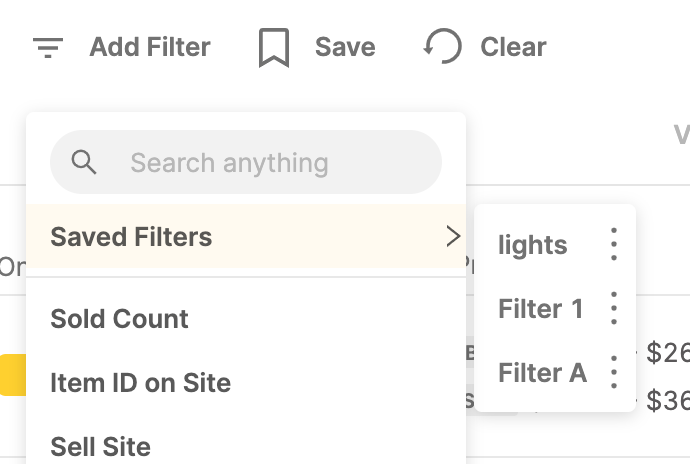Click the Clear text button

pos(513,47)
